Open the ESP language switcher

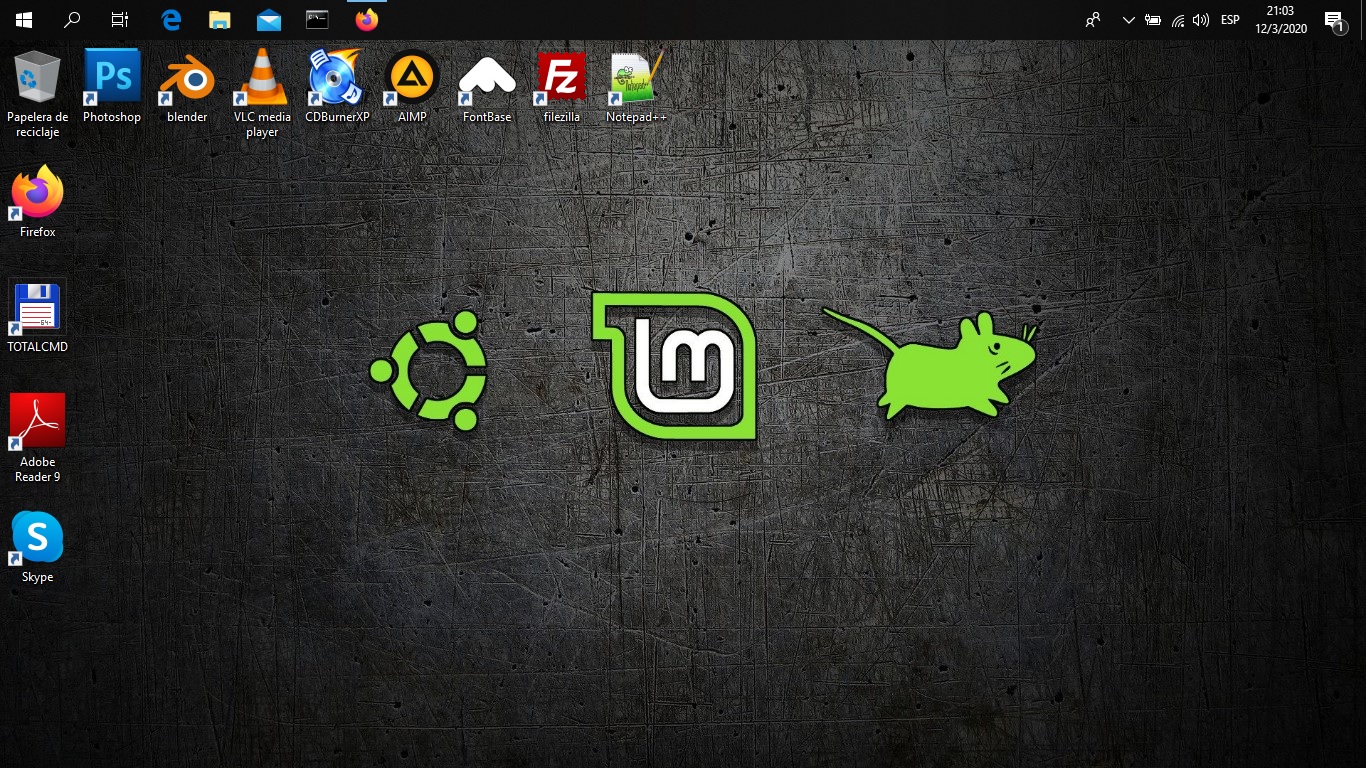(x=1229, y=19)
